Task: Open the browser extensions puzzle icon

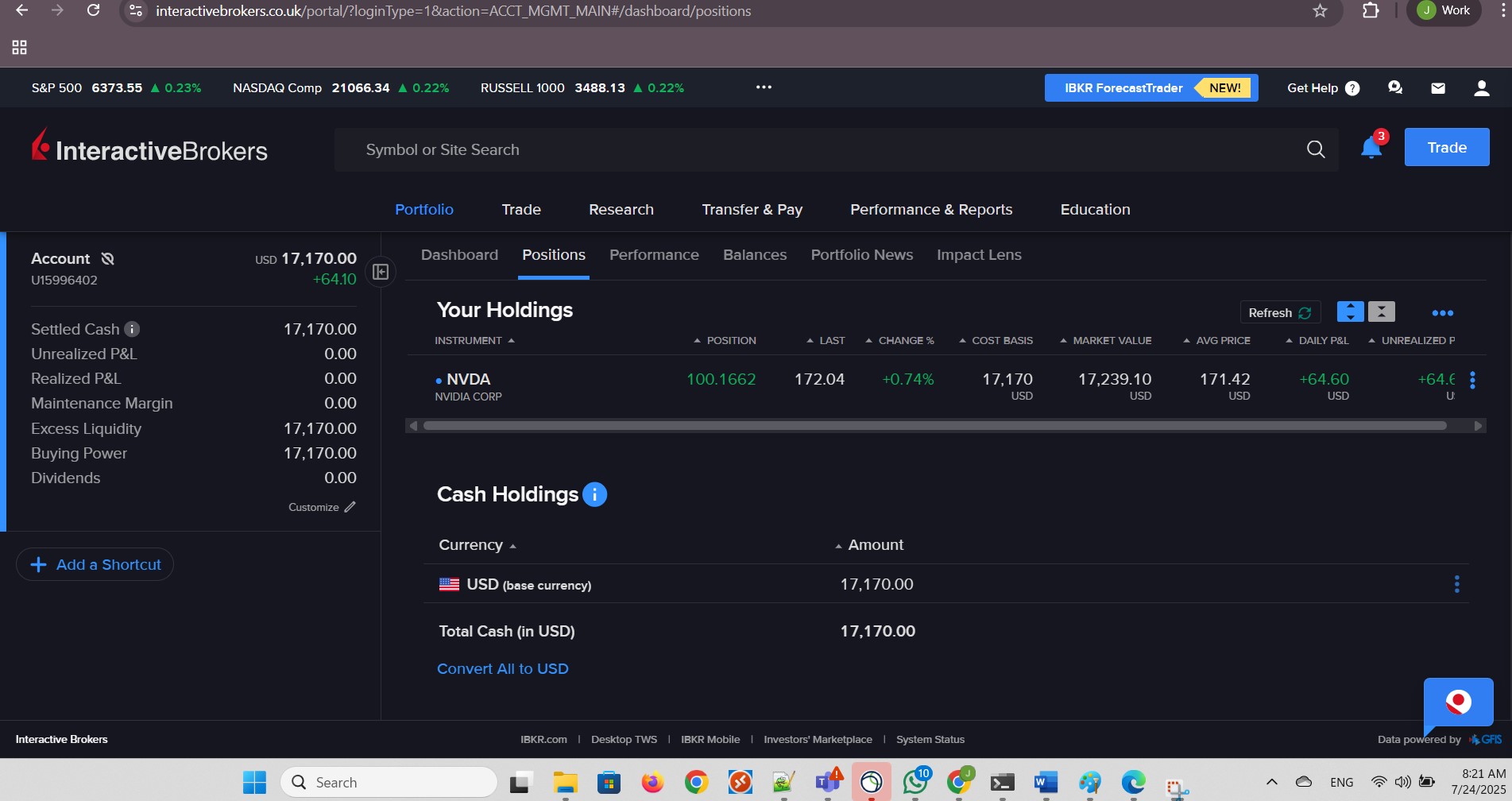Action: [x=1371, y=10]
